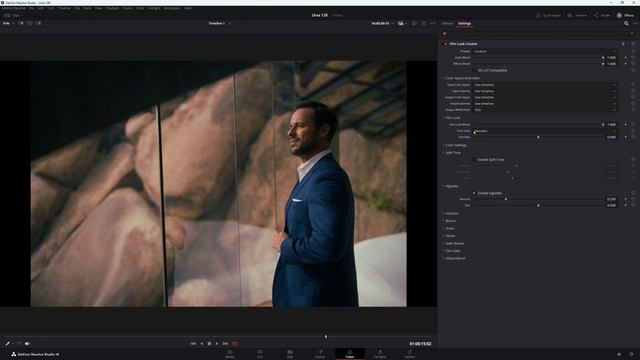
Task: Open the Project Manager home icon
Action: pos(619,354)
